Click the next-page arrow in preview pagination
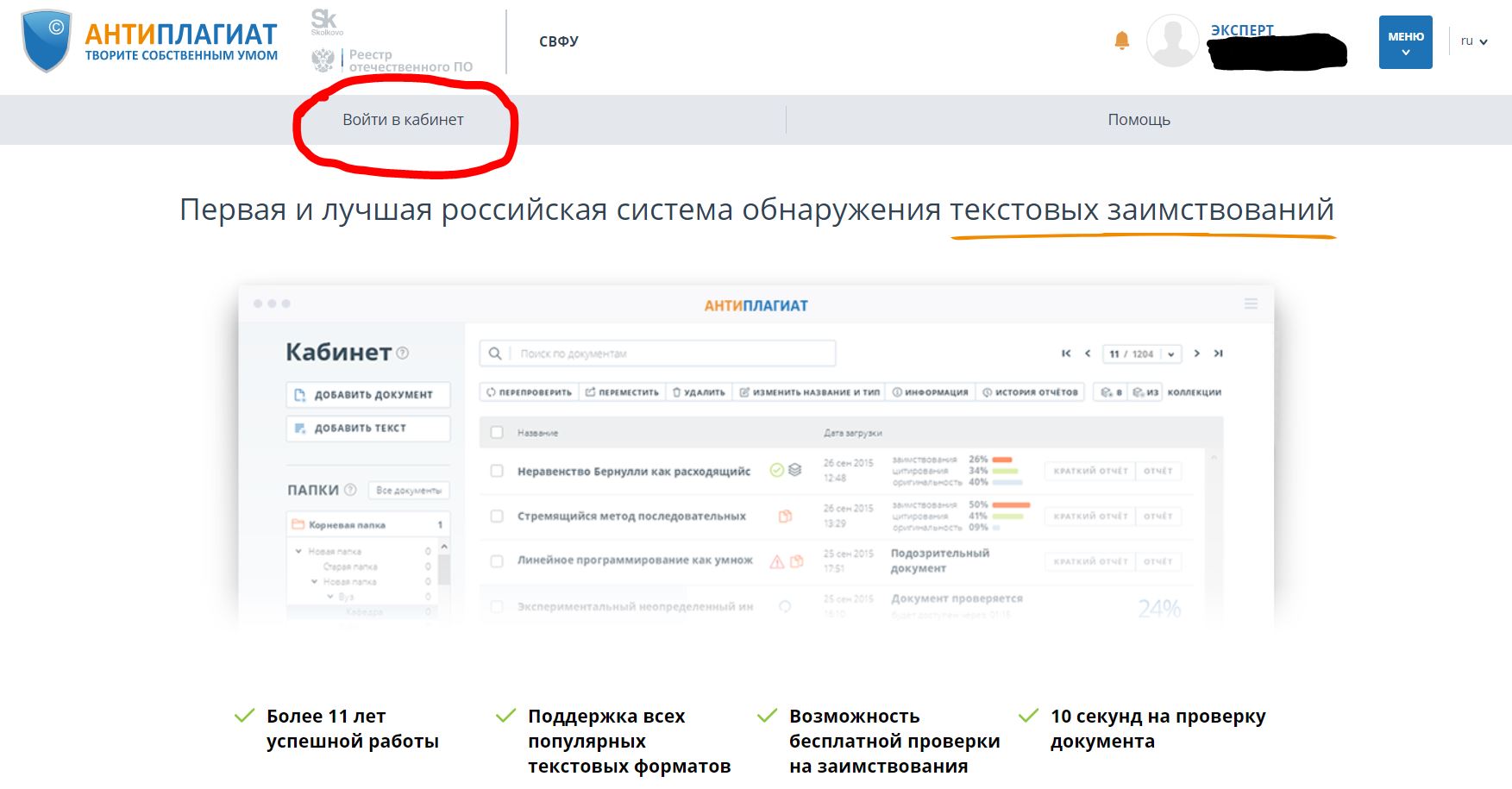1512x789 pixels. tap(1196, 354)
